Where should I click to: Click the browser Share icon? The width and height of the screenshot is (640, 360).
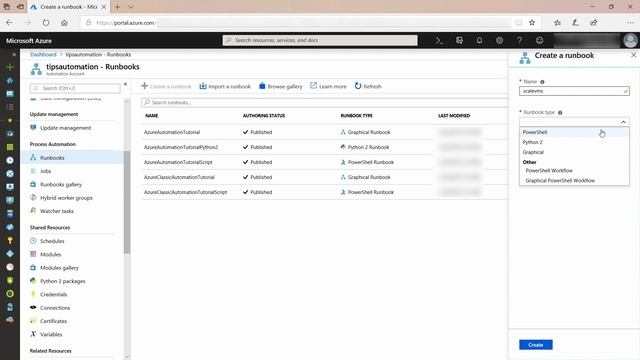pyautogui.click(x=593, y=23)
